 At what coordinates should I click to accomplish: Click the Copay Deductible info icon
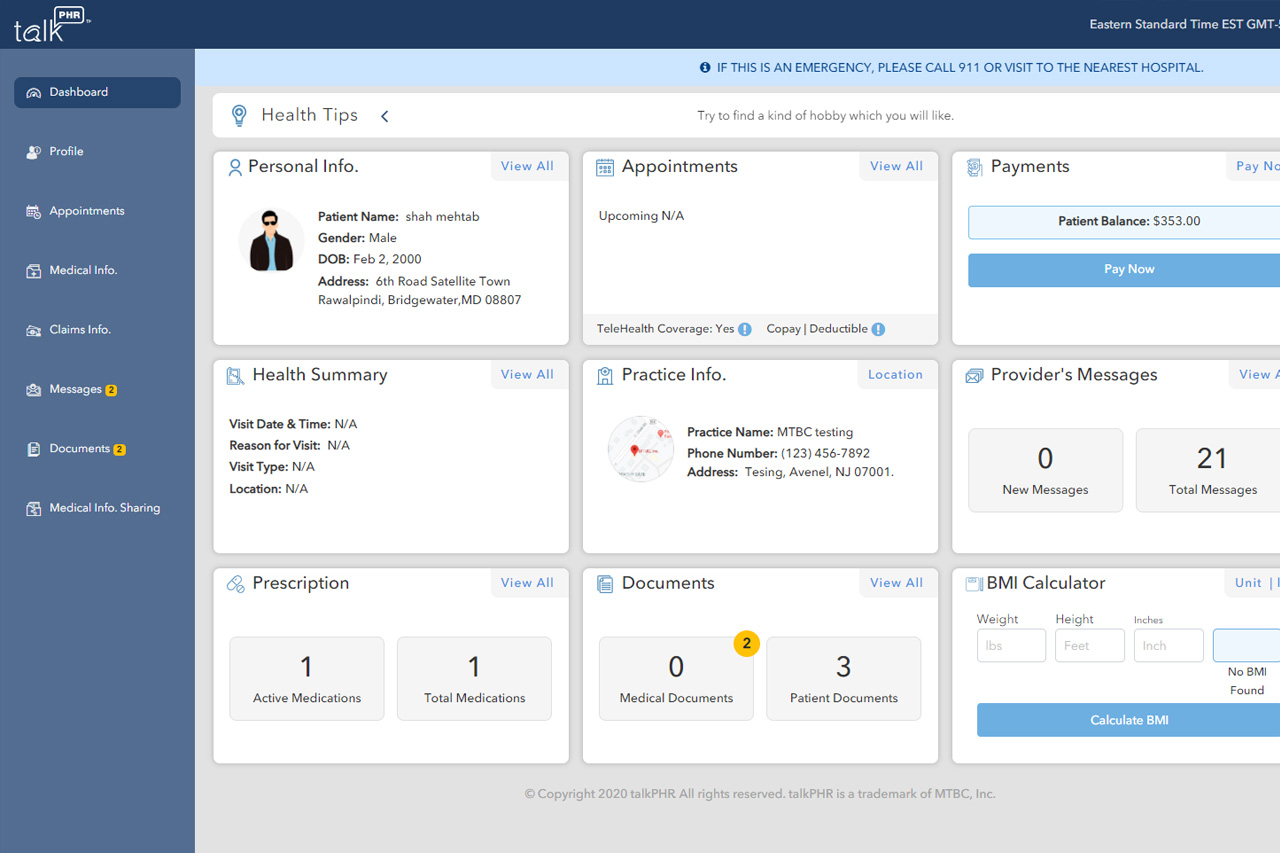coord(878,329)
